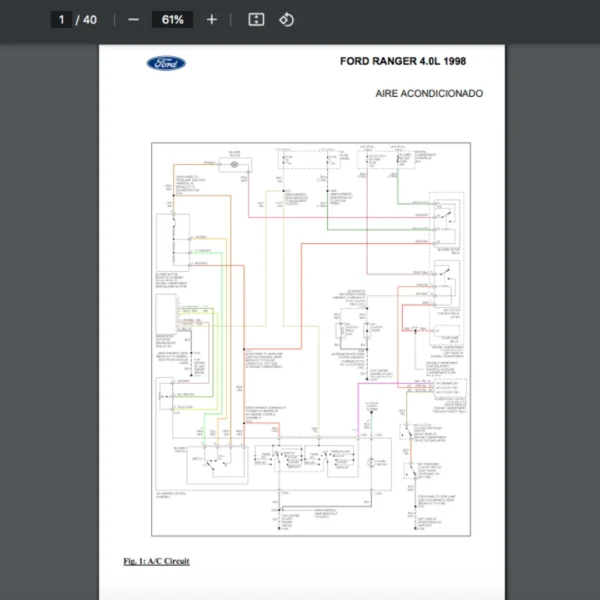Click the zoom out minus button

133,20
